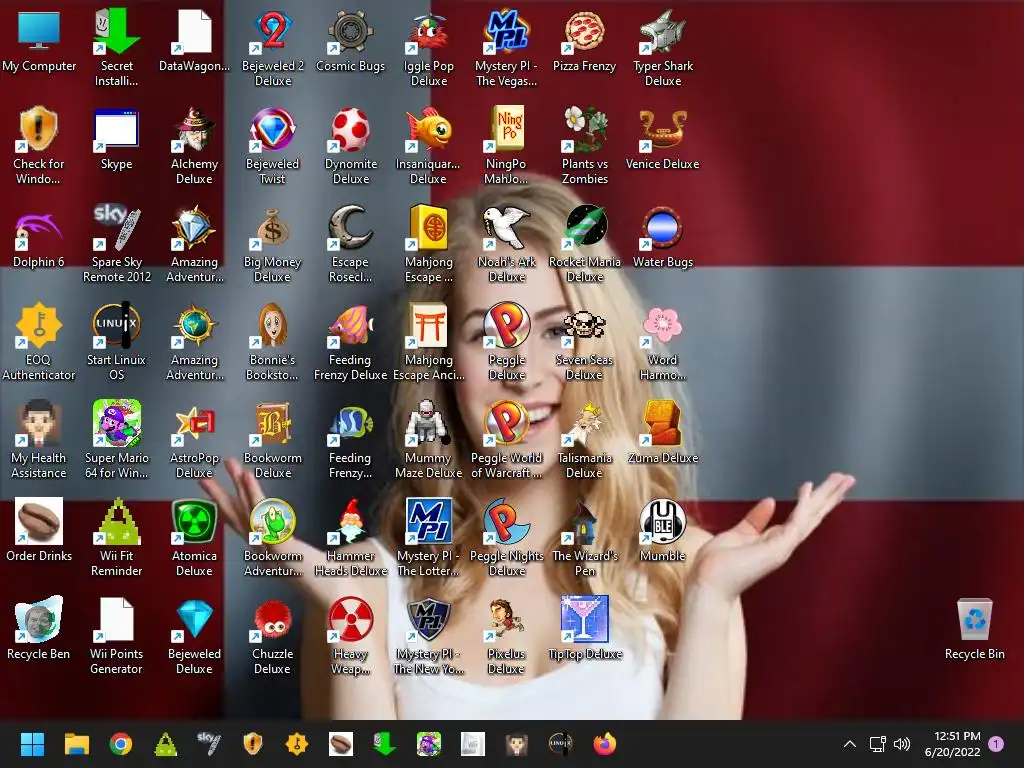Select the Mumble headset icon
The height and width of the screenshot is (768, 1024).
tap(662, 521)
